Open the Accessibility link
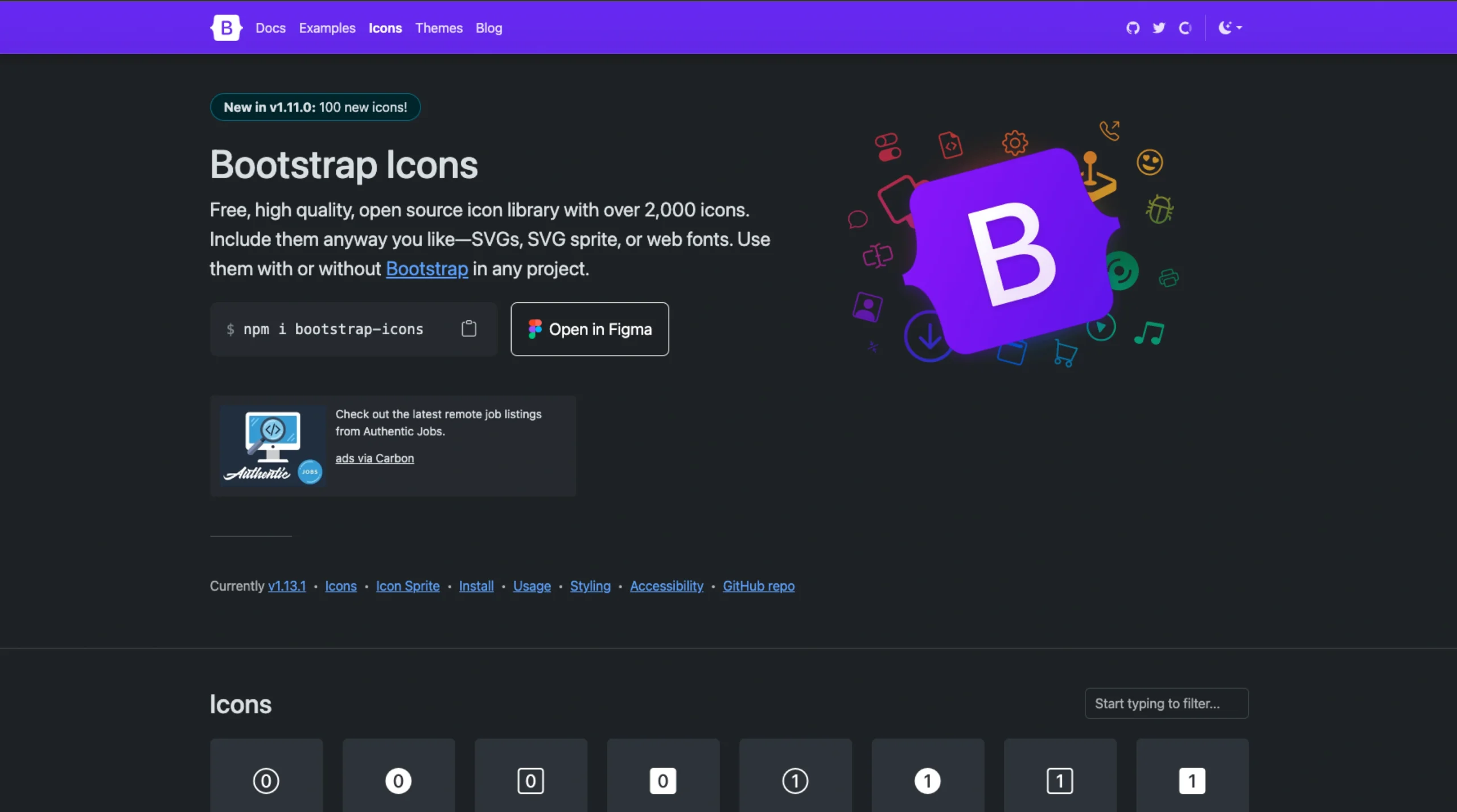Viewport: 1457px width, 812px height. coord(666,586)
